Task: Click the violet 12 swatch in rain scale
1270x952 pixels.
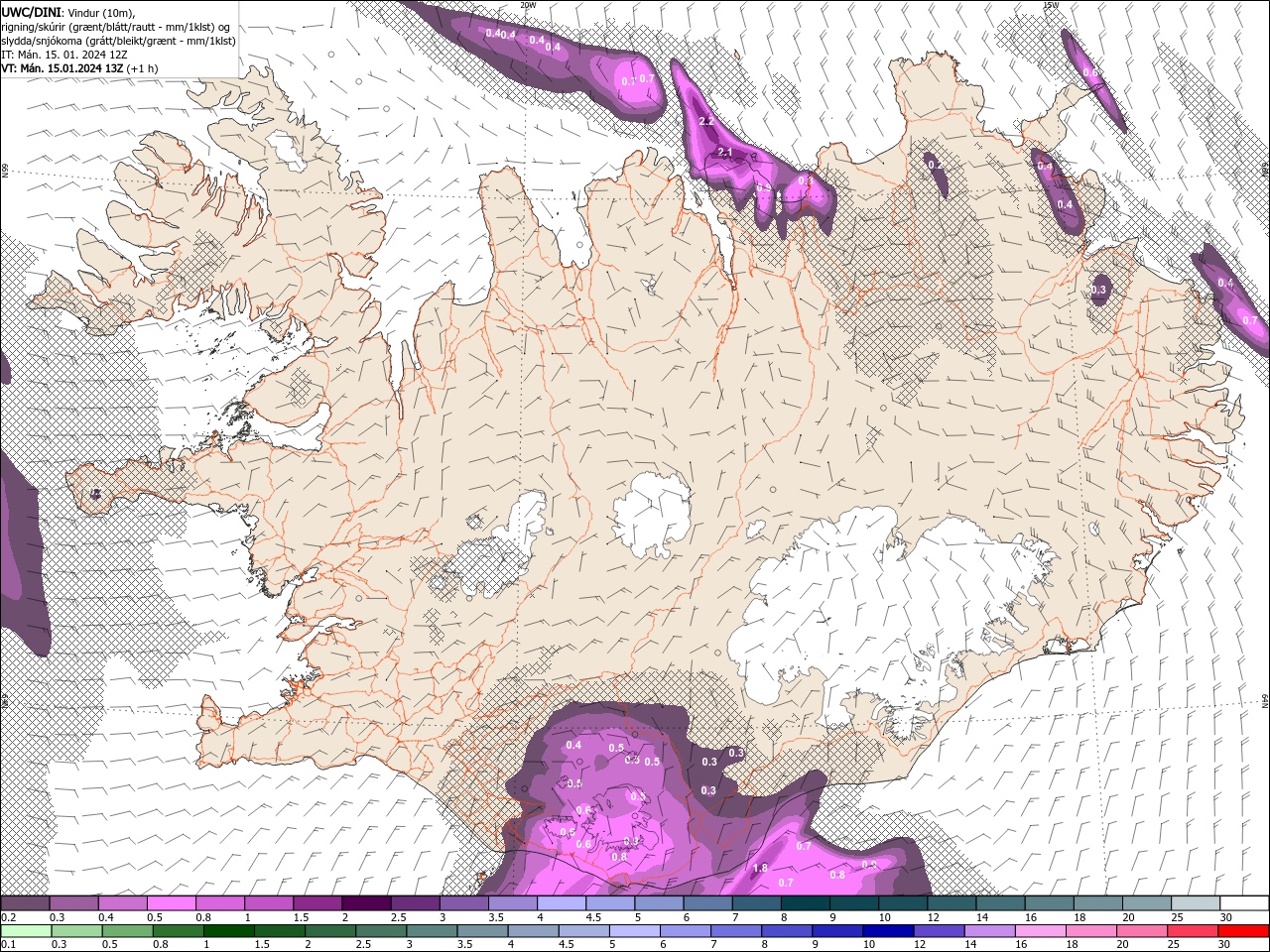Action: pos(939,931)
